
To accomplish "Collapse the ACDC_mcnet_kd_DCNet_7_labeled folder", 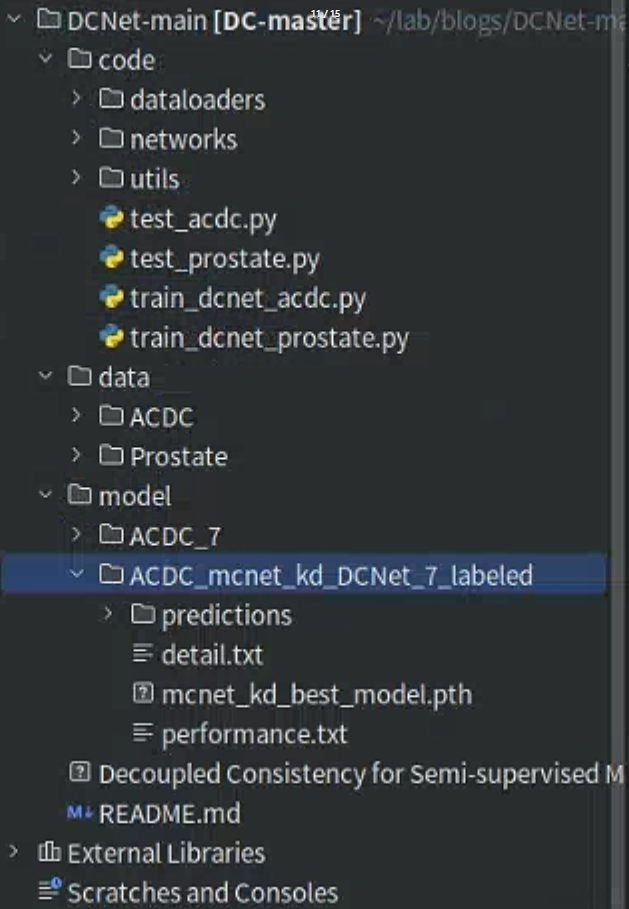I will coord(77,575).
